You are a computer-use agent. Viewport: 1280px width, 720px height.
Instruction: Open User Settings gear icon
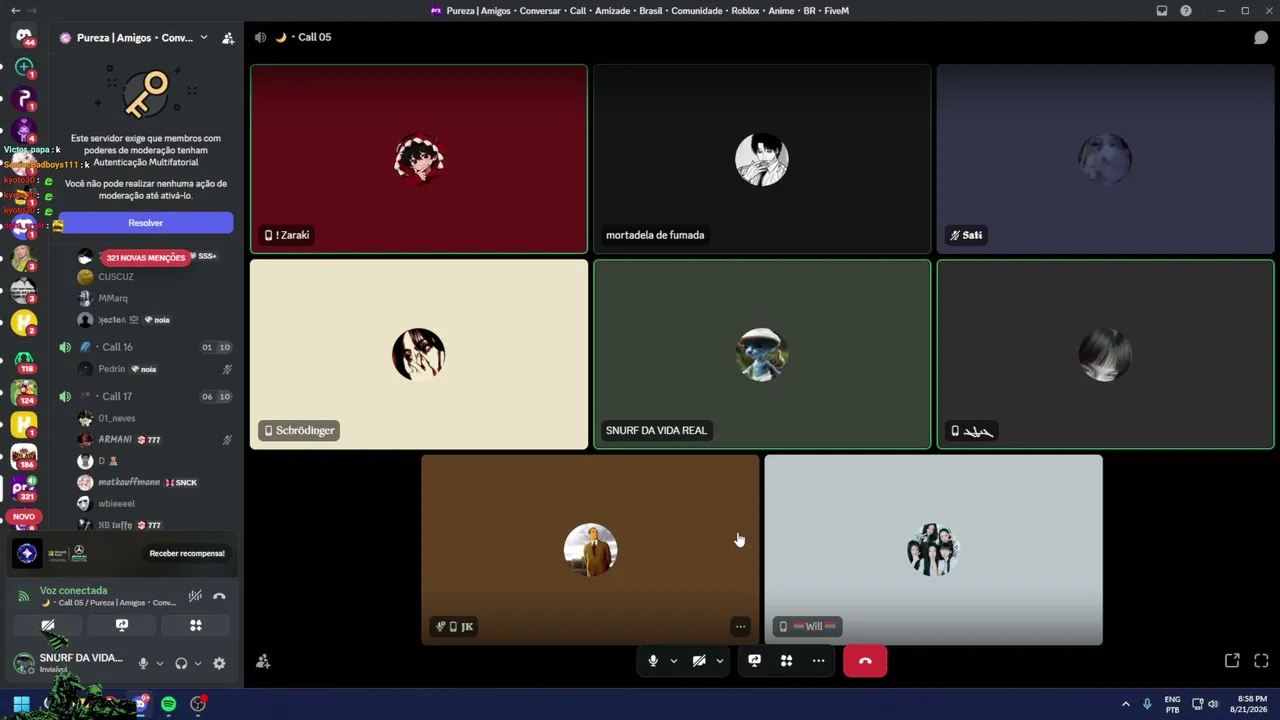coord(219,663)
